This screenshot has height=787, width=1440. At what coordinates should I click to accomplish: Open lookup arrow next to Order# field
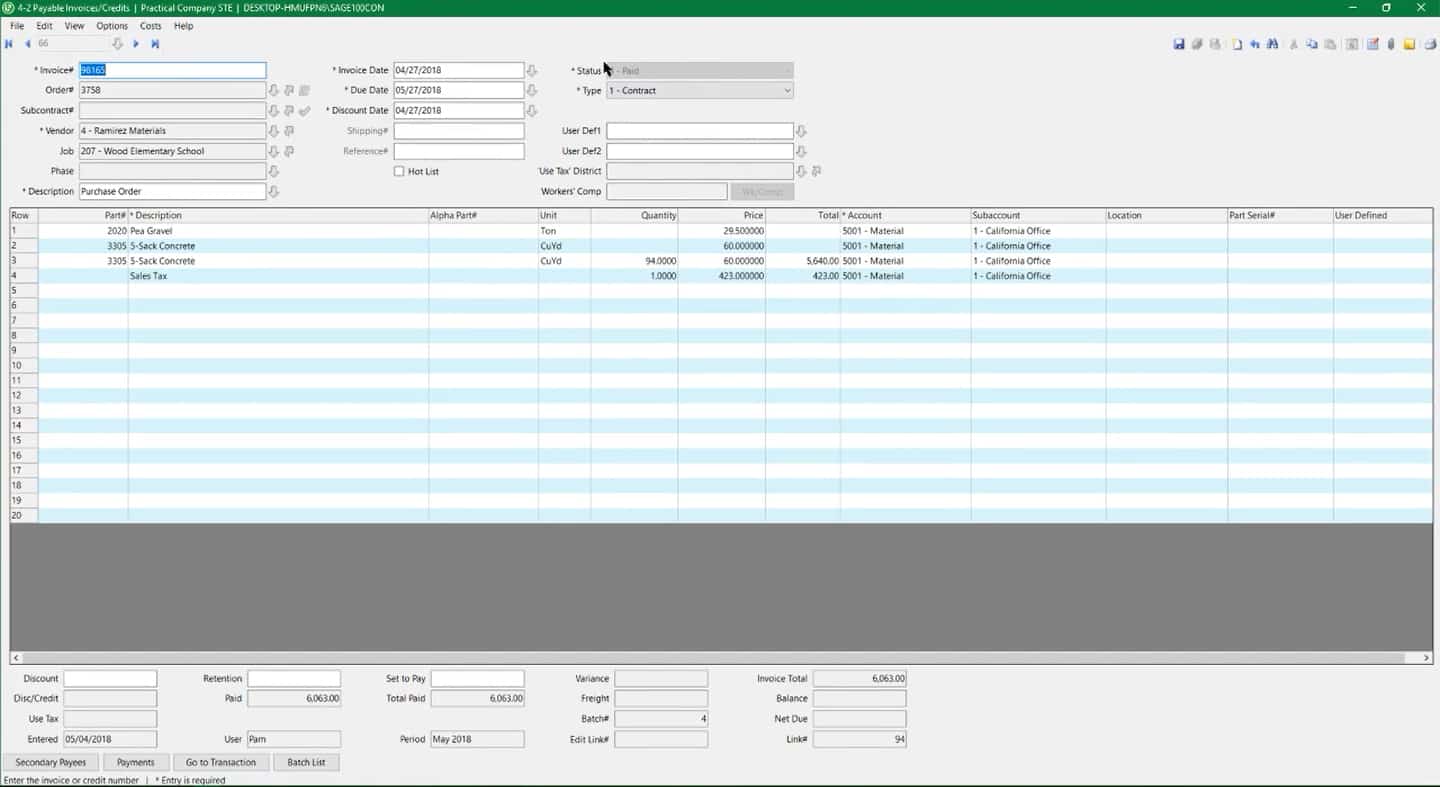(274, 90)
